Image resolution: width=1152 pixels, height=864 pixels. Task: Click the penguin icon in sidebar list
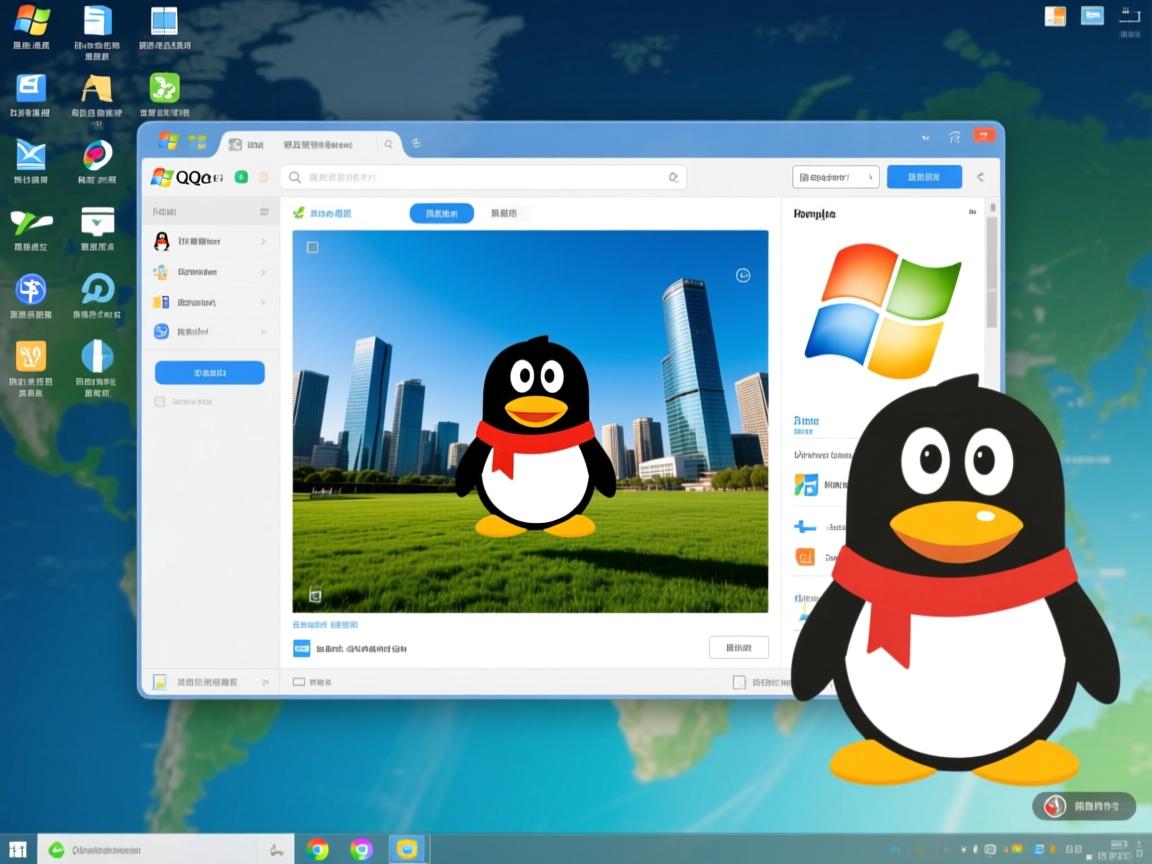coord(161,241)
